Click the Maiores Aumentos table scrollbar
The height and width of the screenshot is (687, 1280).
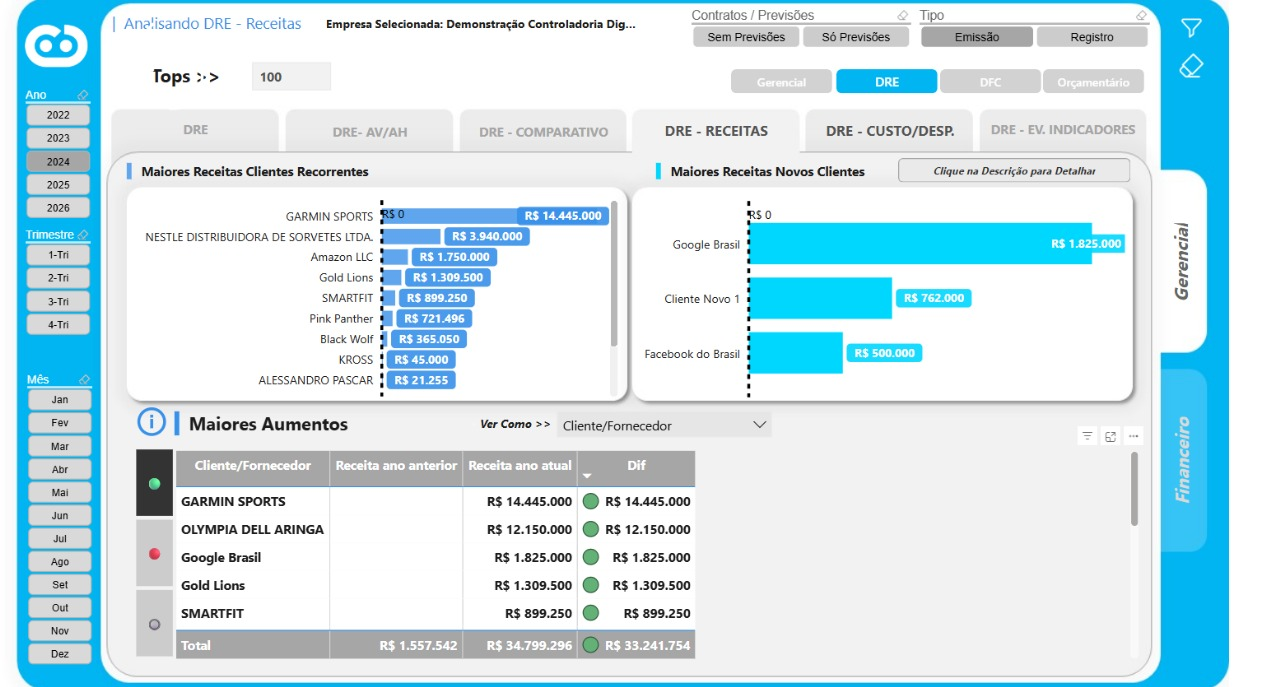coord(1134,489)
